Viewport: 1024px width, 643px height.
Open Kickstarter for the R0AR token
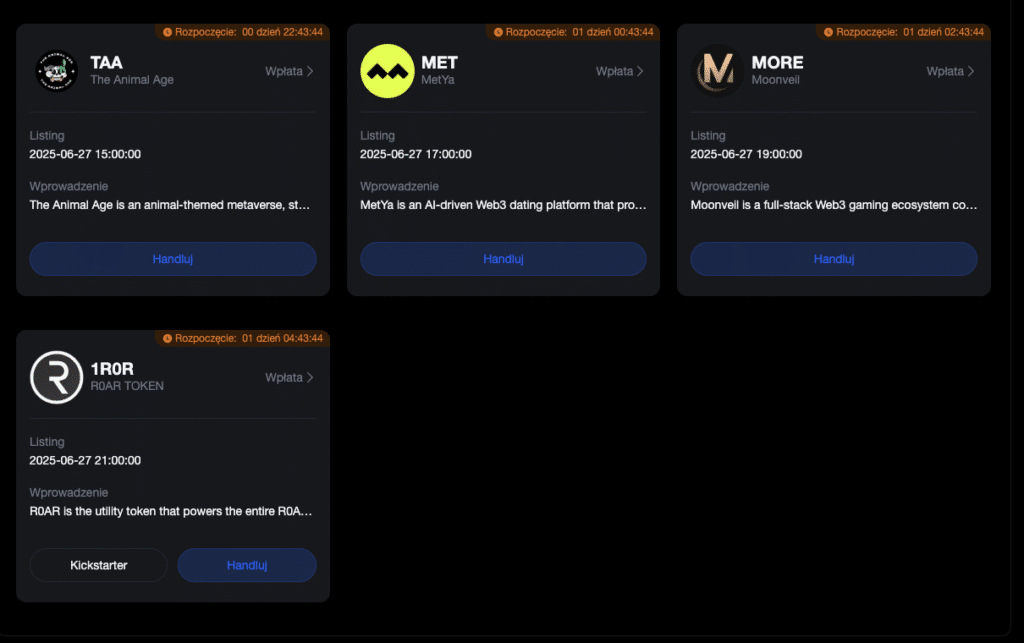pos(98,565)
